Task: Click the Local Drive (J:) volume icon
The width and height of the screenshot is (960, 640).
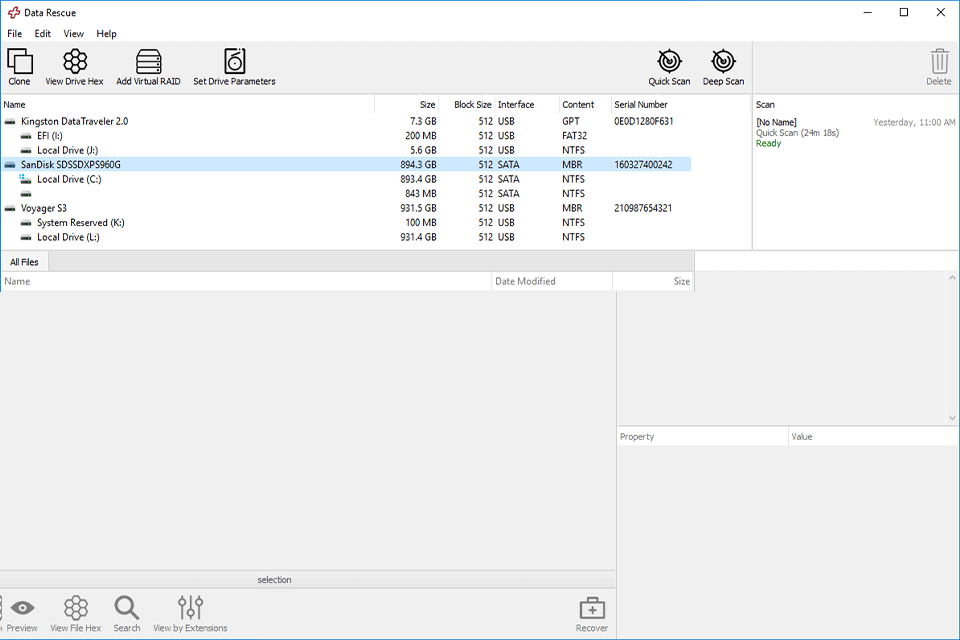Action: 26,151
